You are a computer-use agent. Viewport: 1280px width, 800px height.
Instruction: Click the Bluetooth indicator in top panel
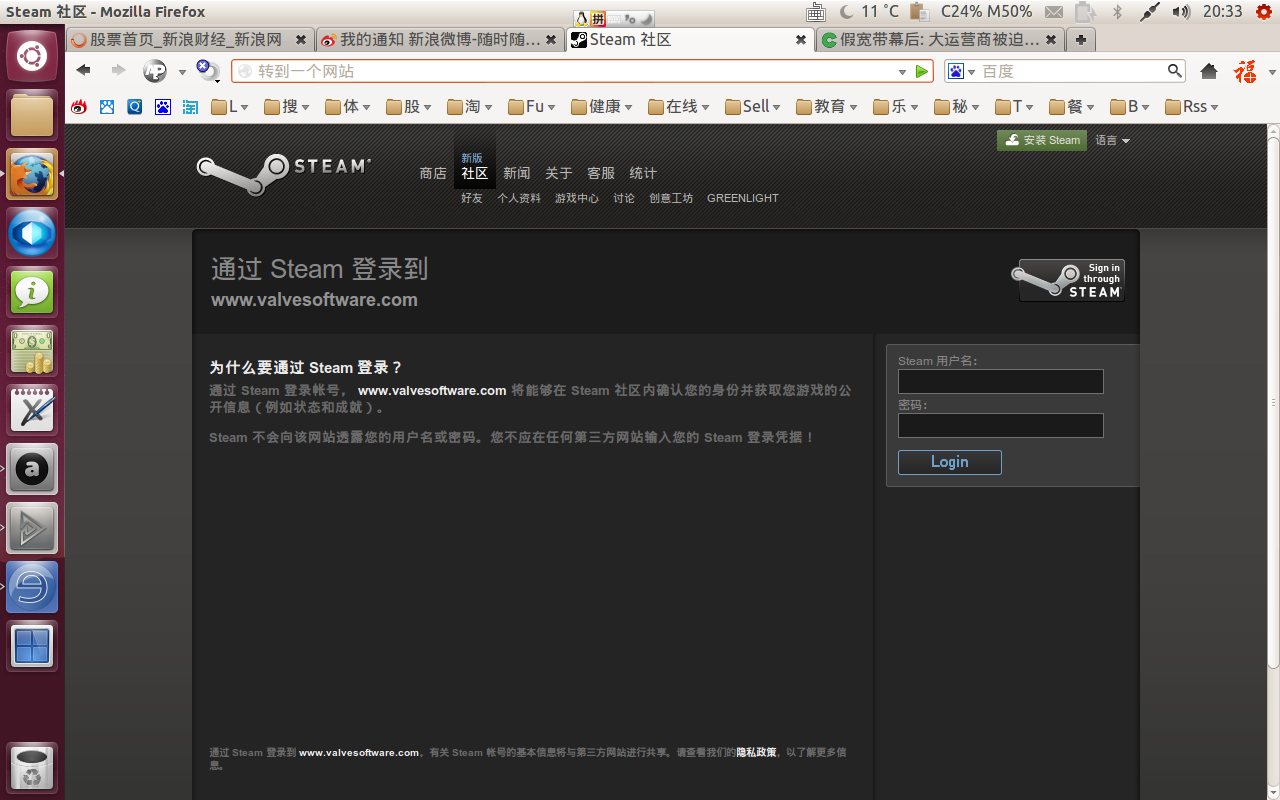pyautogui.click(x=1118, y=12)
